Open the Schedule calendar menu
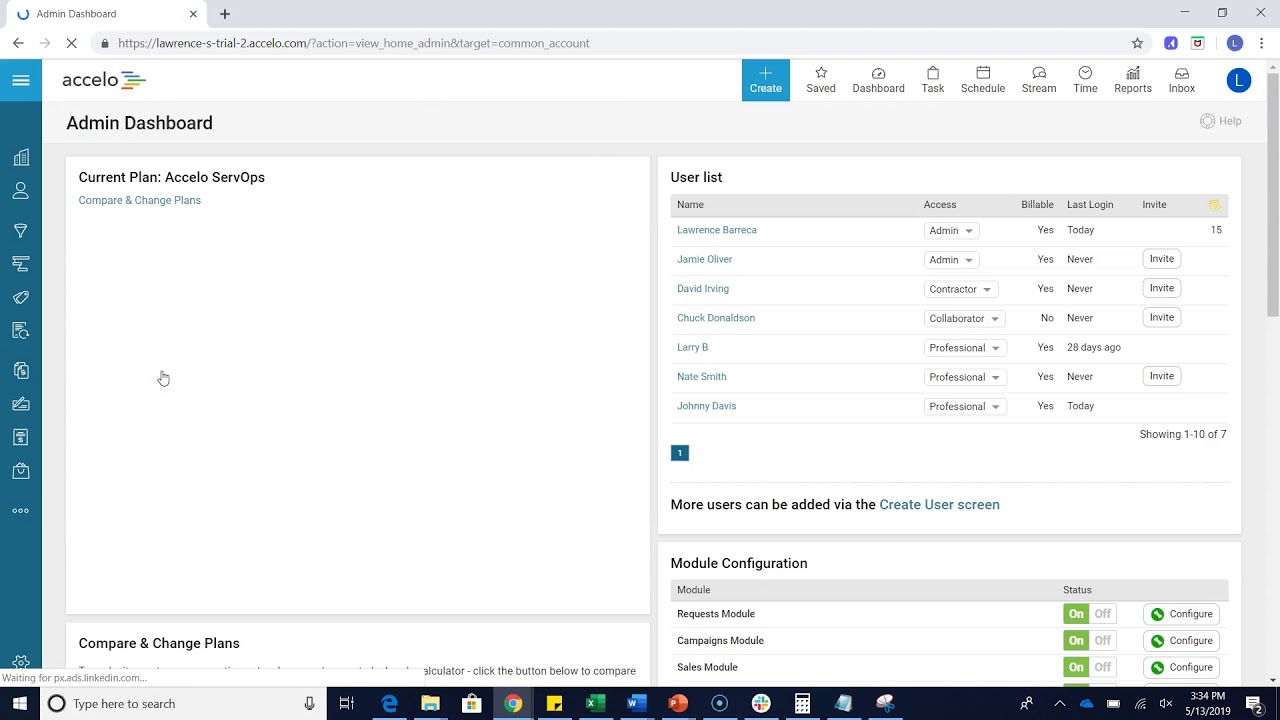The image size is (1280, 720). click(x=983, y=80)
